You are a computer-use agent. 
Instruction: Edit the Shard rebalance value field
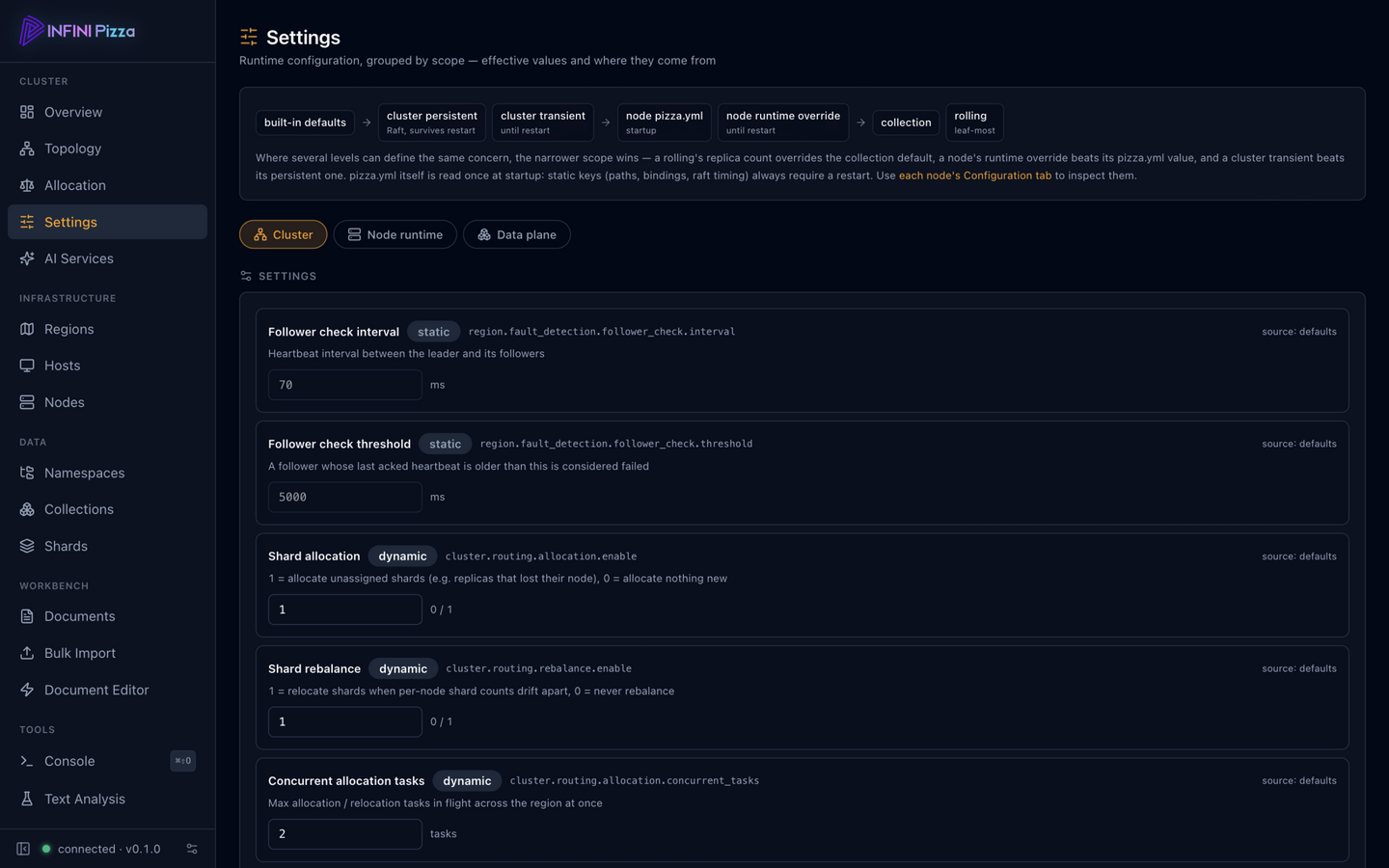point(345,721)
